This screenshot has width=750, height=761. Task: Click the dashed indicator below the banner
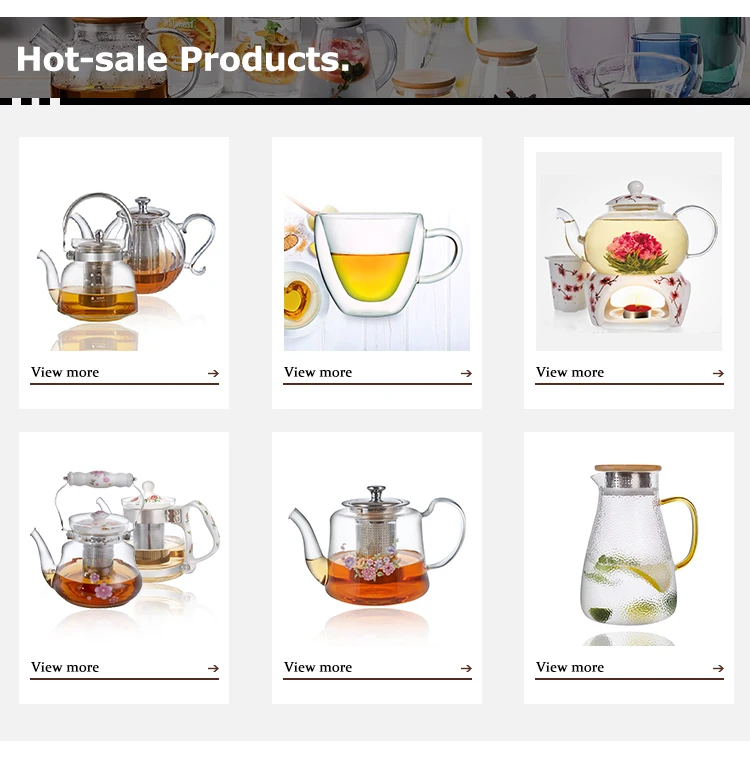coord(30,101)
